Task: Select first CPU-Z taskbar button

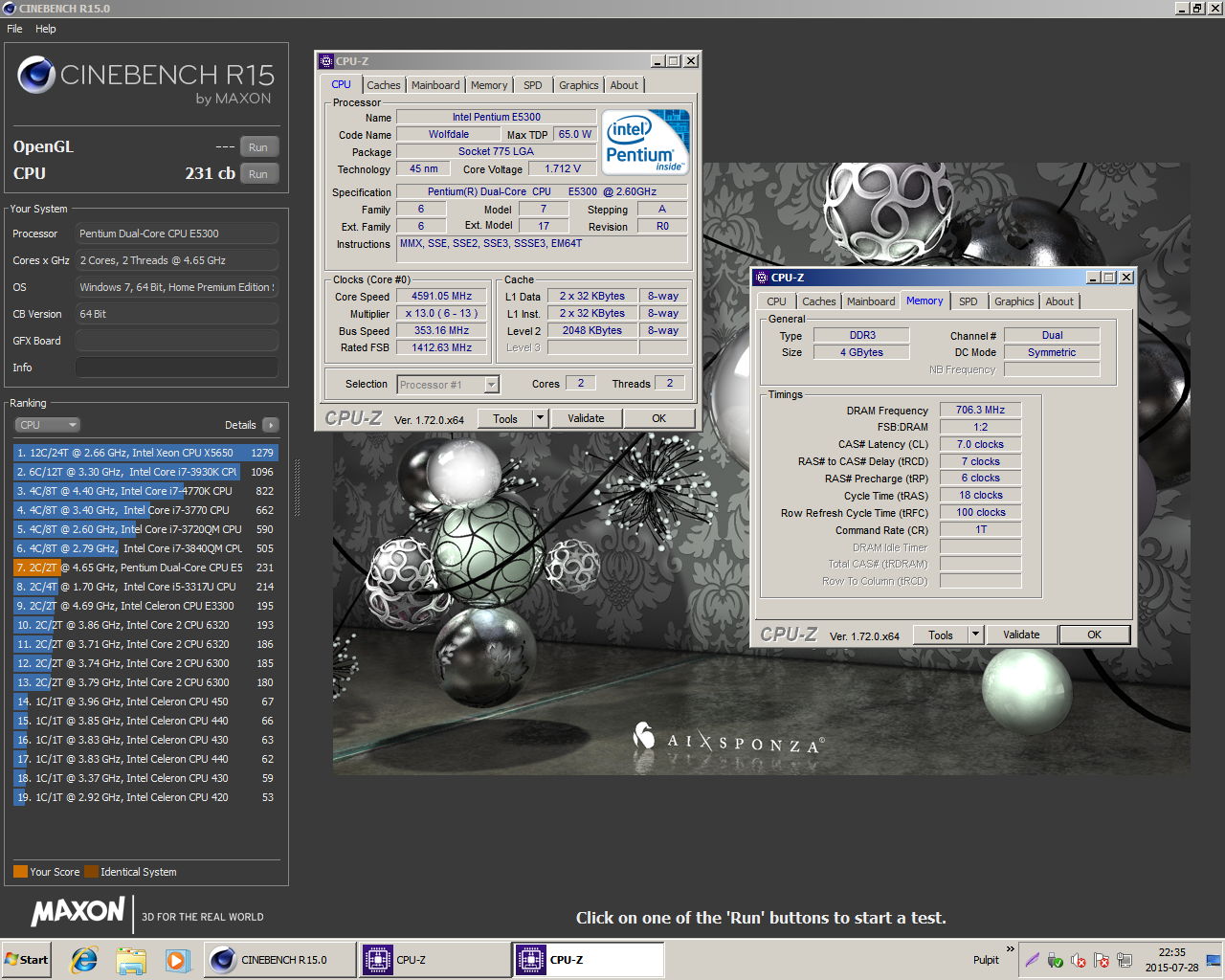Action: coord(434,960)
